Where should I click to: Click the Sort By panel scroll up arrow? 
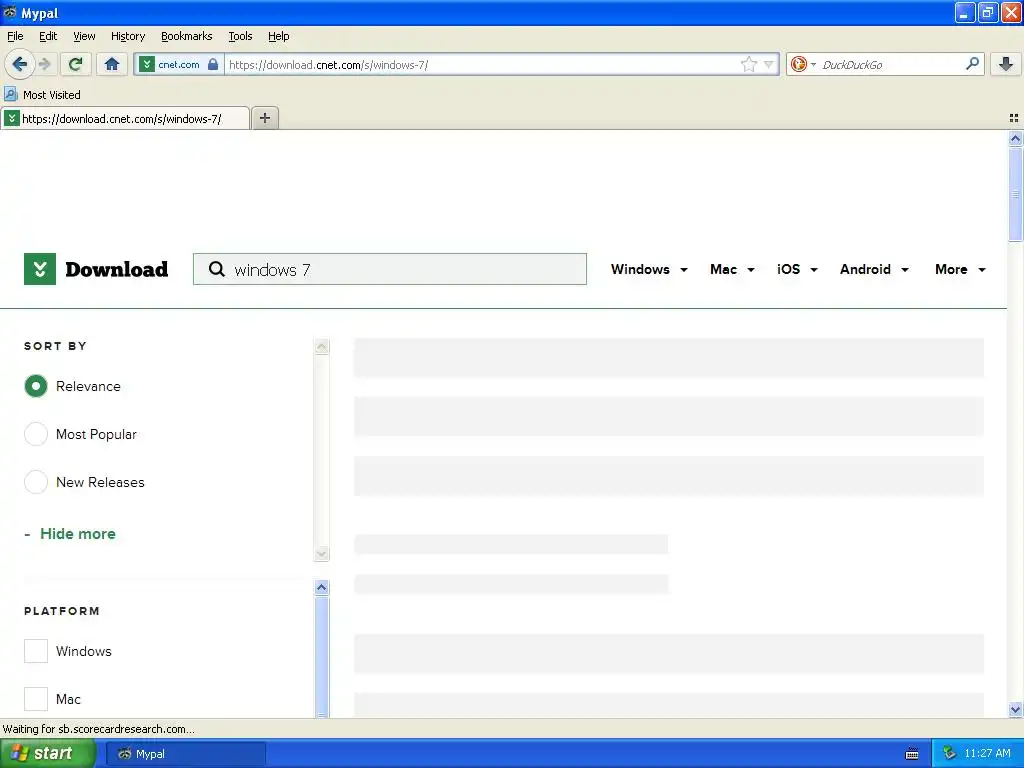pyautogui.click(x=321, y=347)
